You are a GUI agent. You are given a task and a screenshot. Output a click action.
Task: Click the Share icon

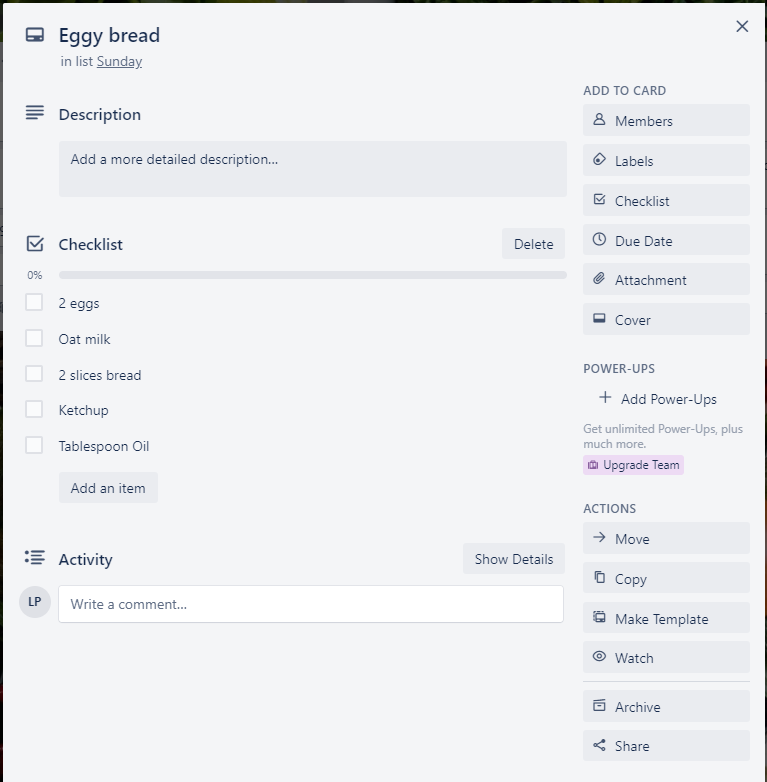(x=599, y=746)
